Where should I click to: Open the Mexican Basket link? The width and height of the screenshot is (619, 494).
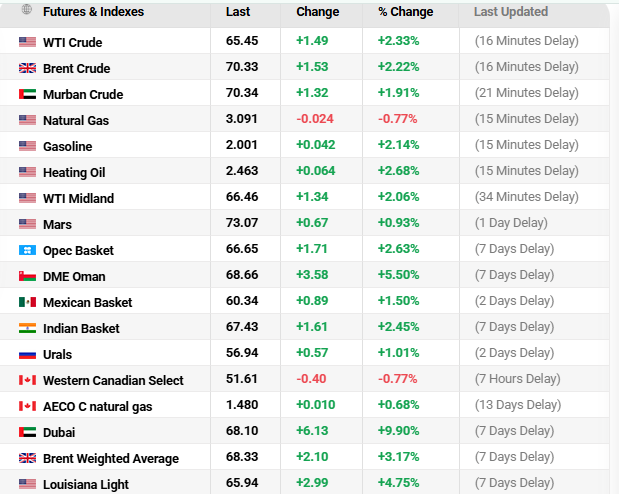tap(87, 302)
